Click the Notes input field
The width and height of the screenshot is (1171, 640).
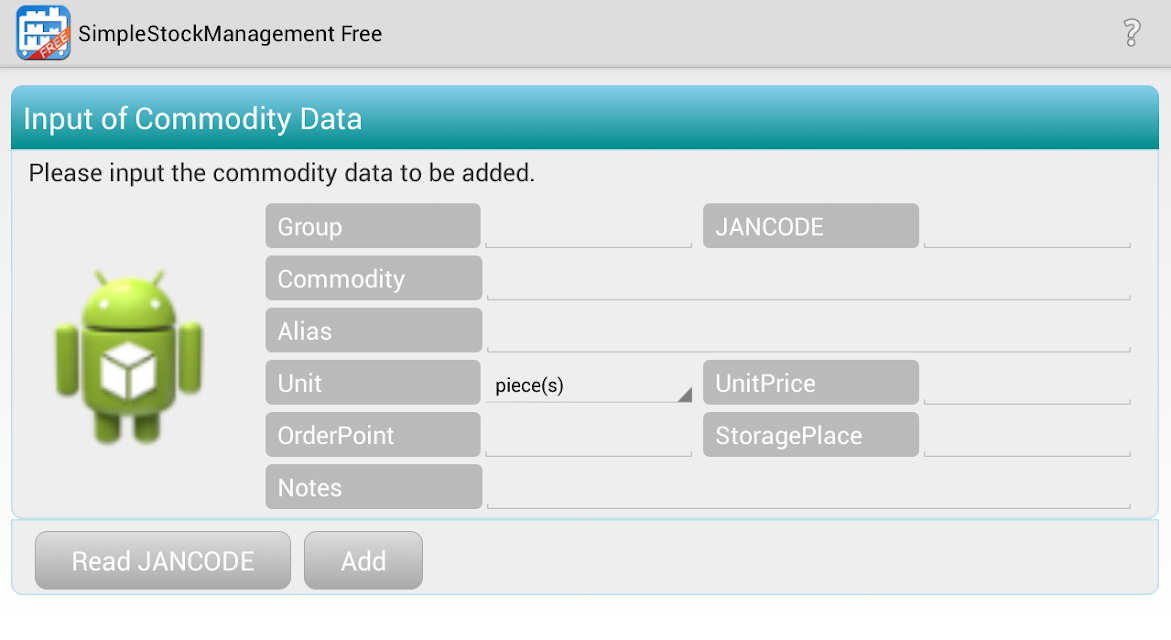tap(809, 488)
